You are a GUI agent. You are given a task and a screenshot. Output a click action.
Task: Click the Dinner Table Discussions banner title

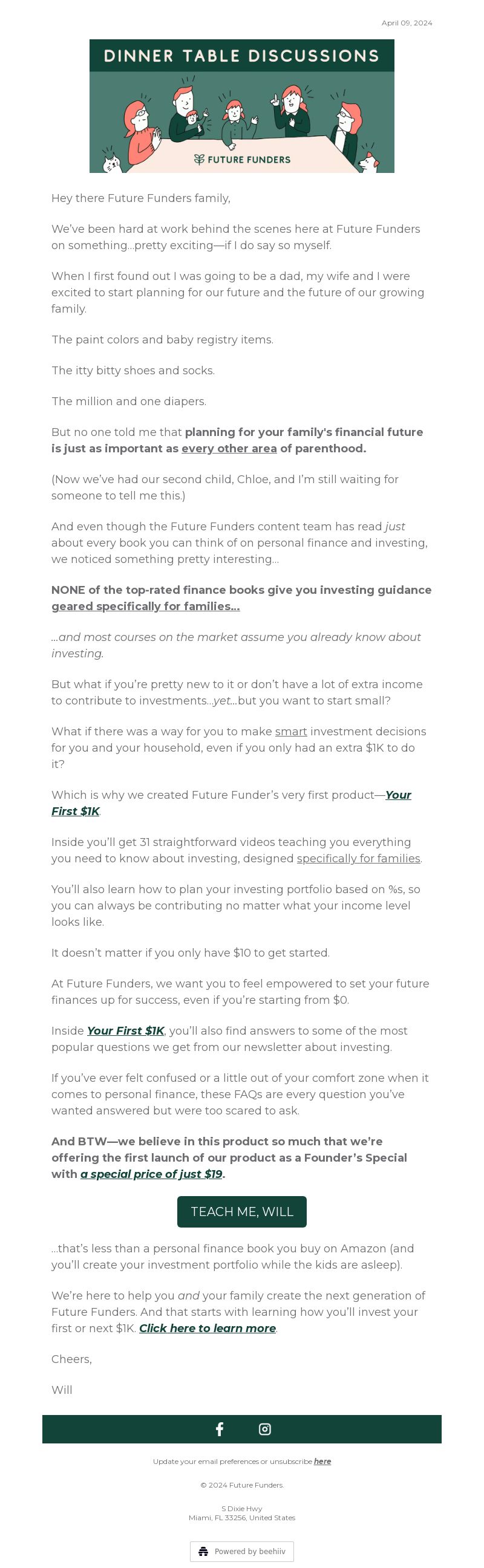pos(241,56)
